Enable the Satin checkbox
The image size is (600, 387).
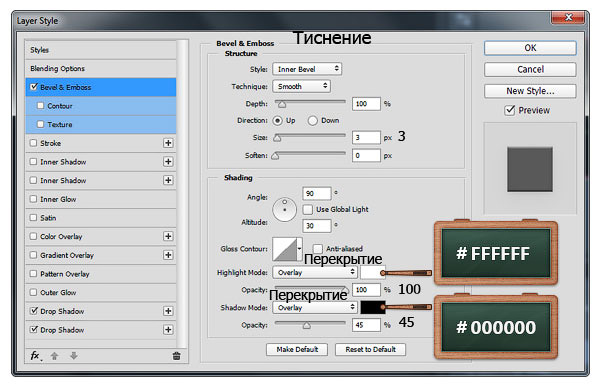(33, 217)
